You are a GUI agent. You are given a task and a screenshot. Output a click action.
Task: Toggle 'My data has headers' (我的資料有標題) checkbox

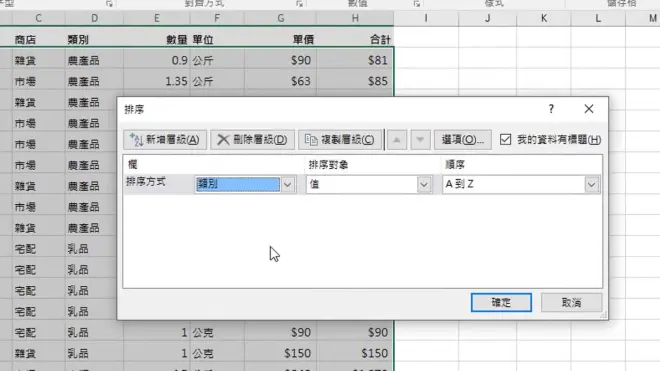coord(506,139)
